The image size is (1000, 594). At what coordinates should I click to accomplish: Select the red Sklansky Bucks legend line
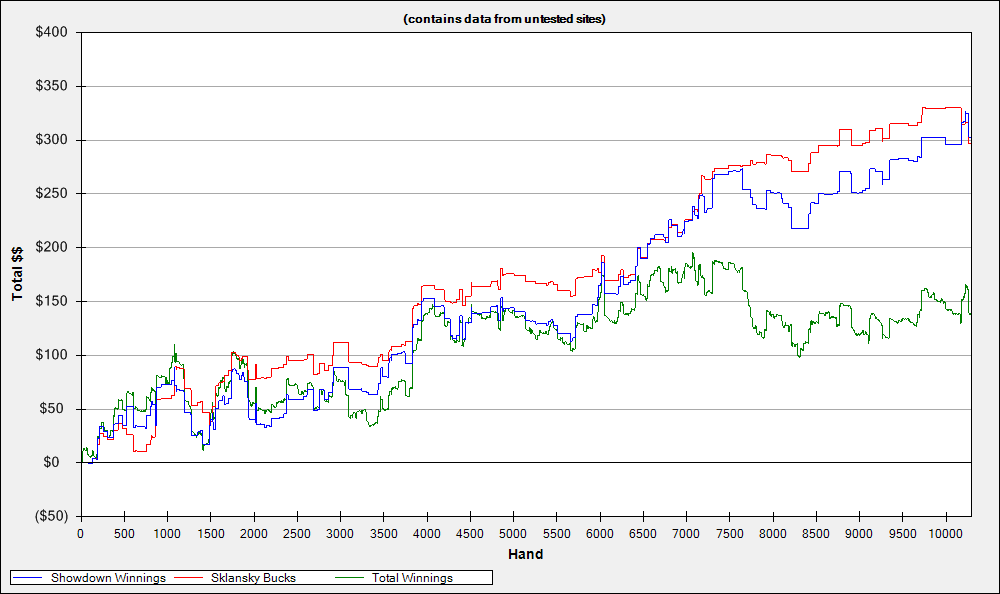(x=188, y=578)
